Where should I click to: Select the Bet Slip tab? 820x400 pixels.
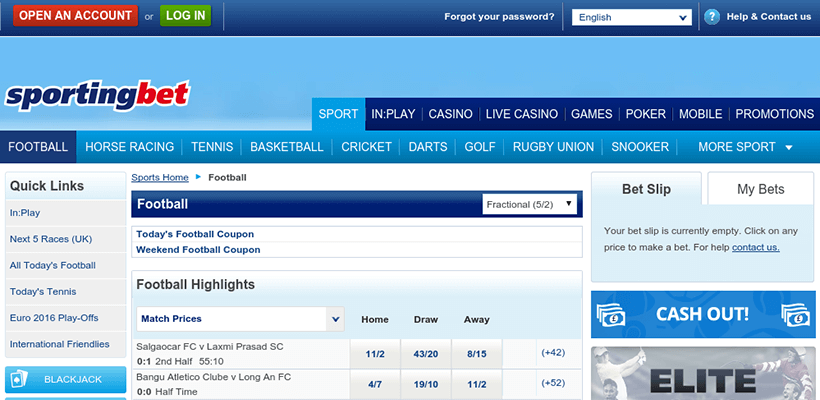(646, 189)
